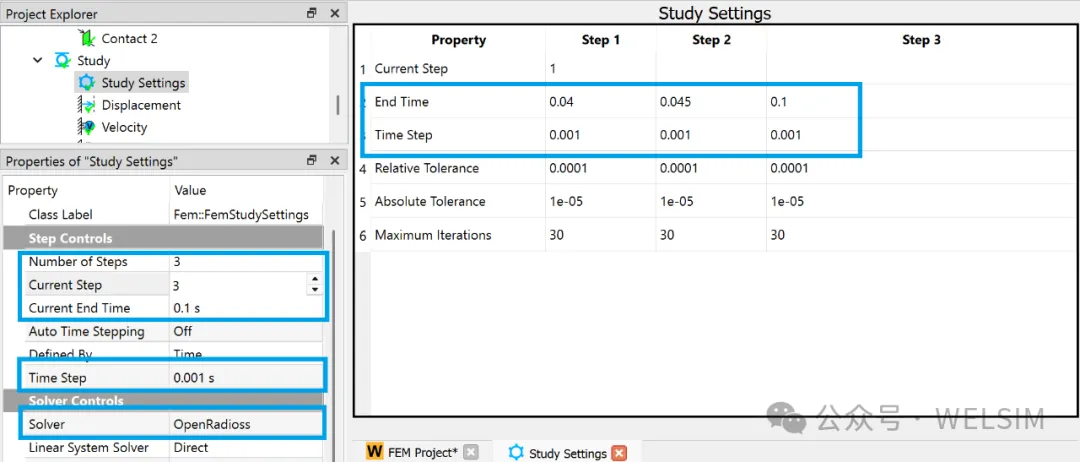
Task: Switch to the Study Settings tab
Action: [567, 453]
